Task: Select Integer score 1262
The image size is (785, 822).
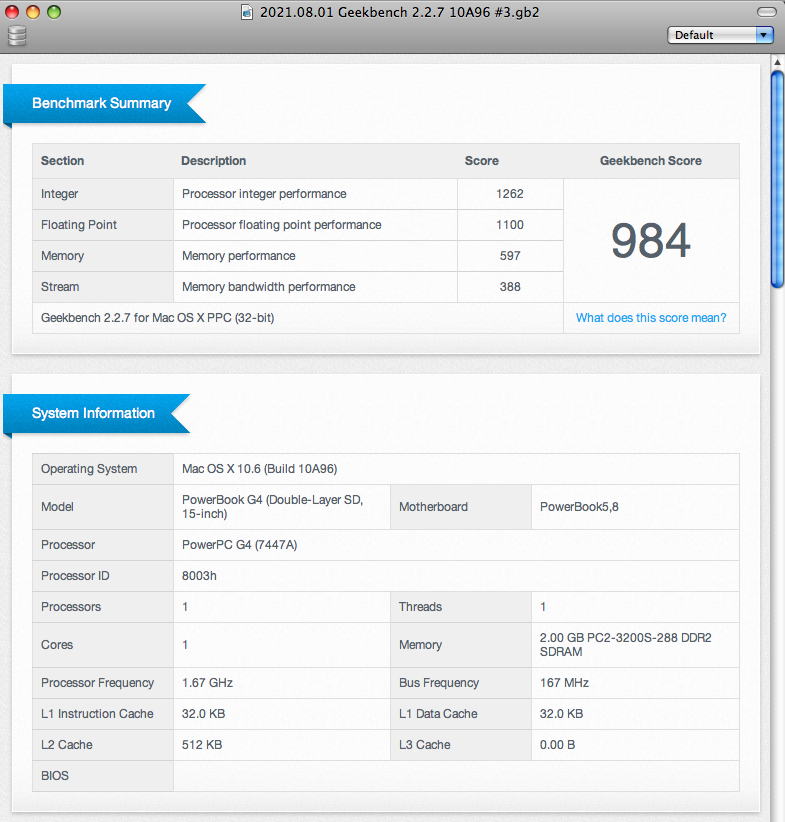Action: (510, 193)
